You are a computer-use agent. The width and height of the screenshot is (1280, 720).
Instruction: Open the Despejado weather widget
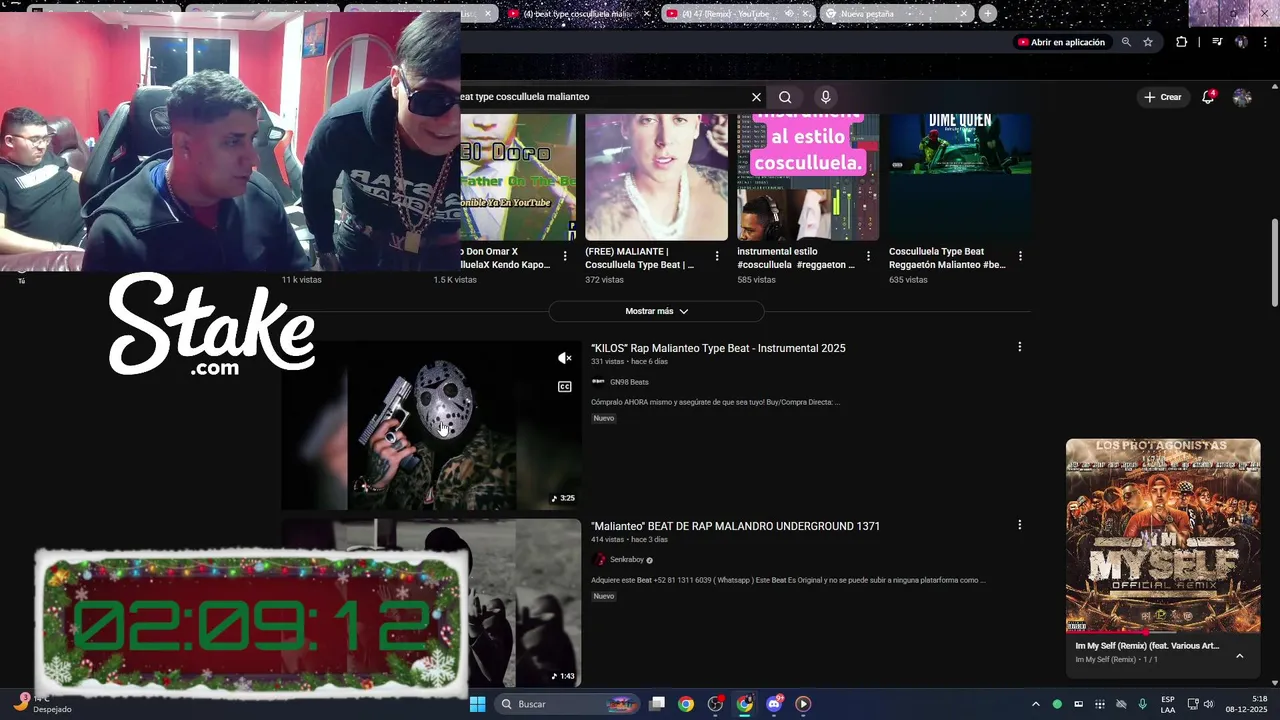click(42, 704)
